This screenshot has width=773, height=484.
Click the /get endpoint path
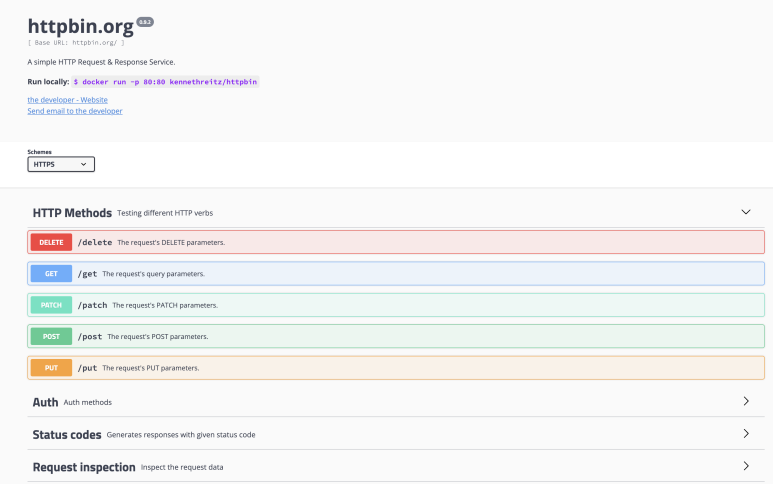point(87,274)
